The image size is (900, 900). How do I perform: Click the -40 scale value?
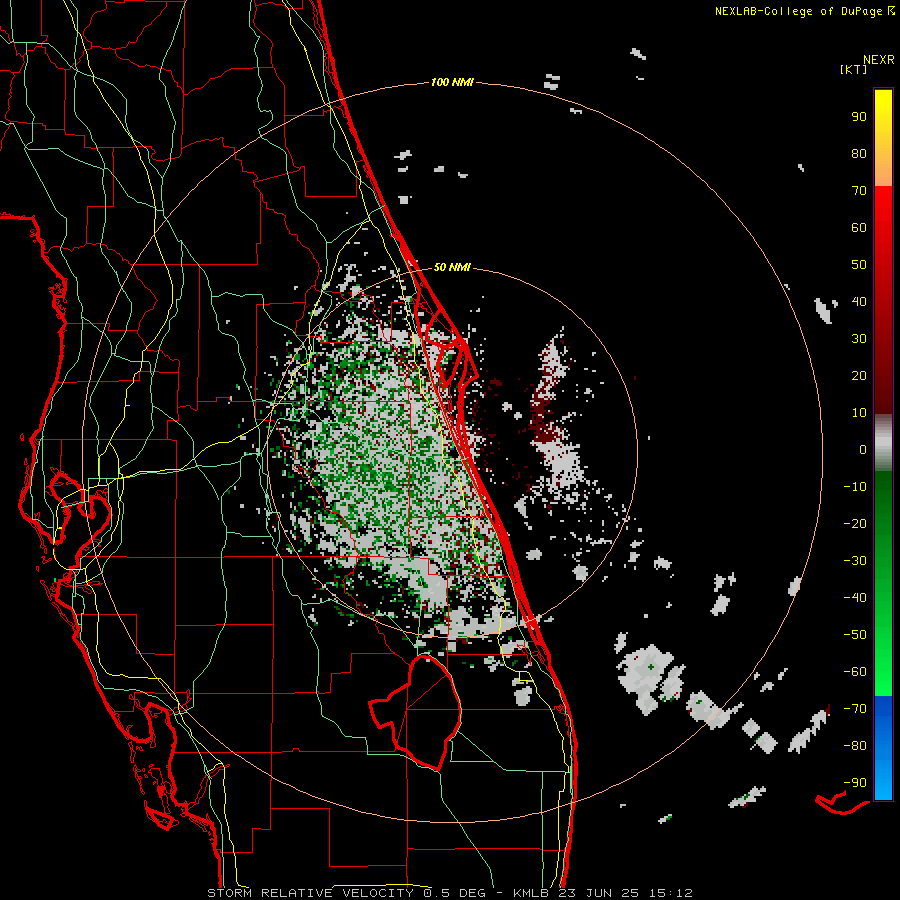click(x=855, y=598)
